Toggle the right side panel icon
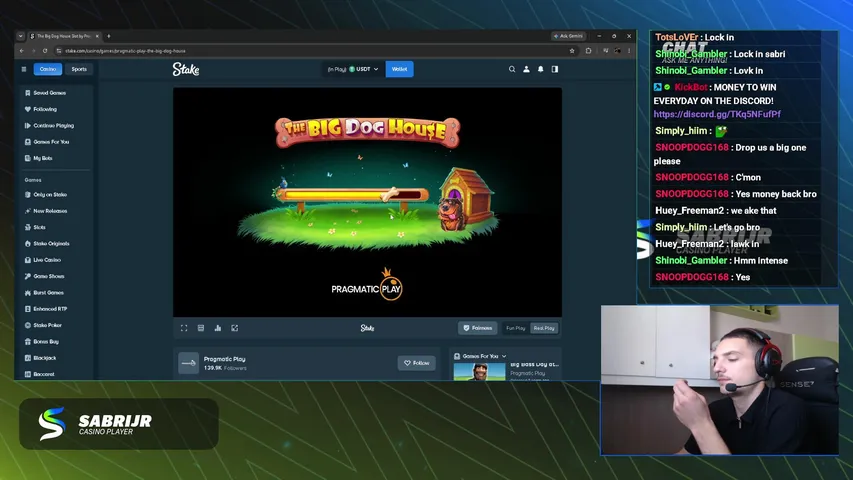Screen dimensions: 853x480 click(555, 69)
